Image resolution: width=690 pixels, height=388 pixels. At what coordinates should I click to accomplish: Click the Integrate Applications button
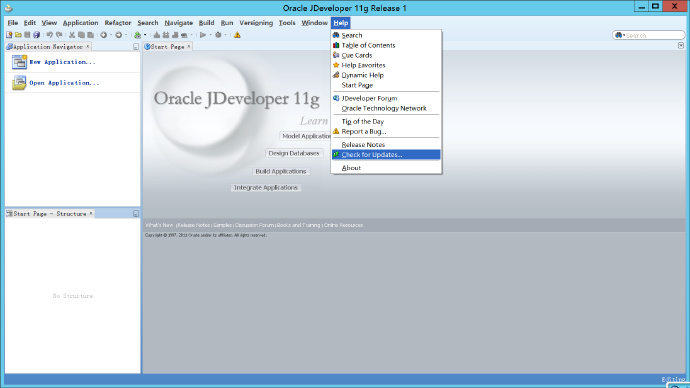[266, 187]
